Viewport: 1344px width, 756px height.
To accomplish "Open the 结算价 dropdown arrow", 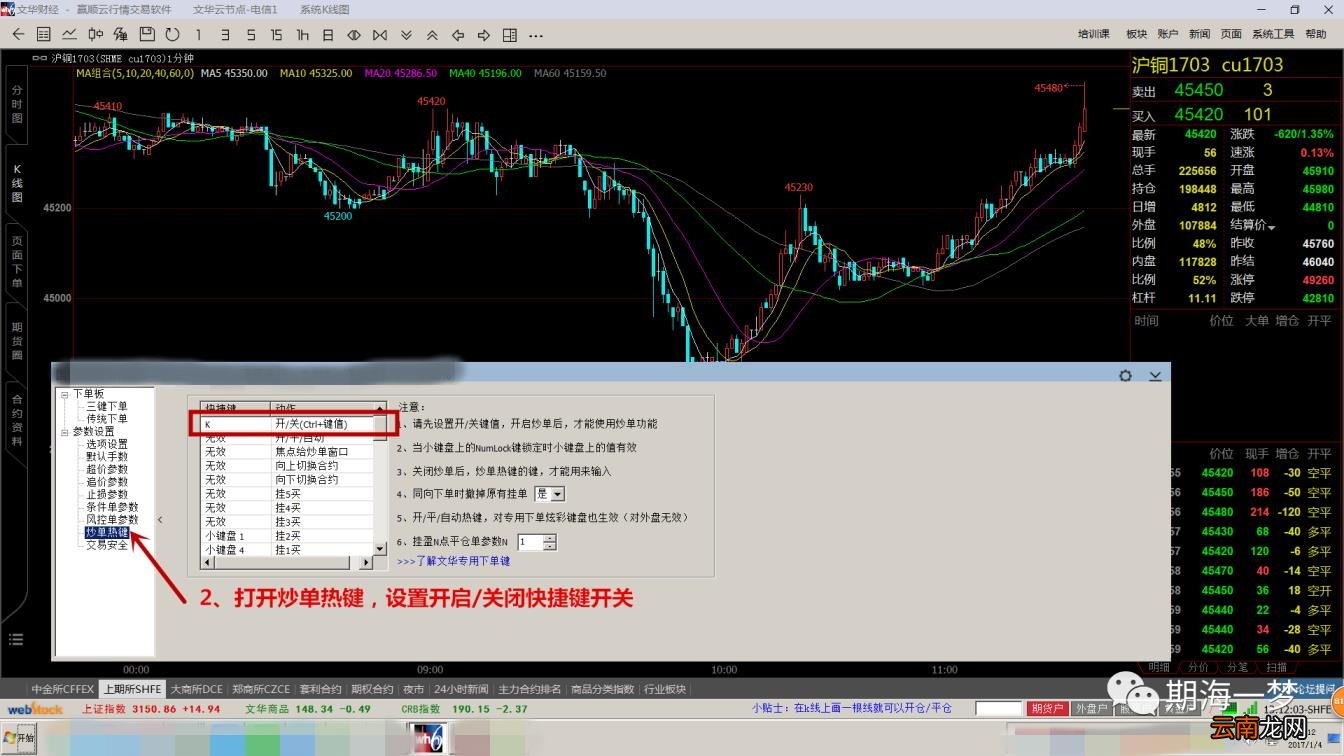I will pyautogui.click(x=1272, y=227).
